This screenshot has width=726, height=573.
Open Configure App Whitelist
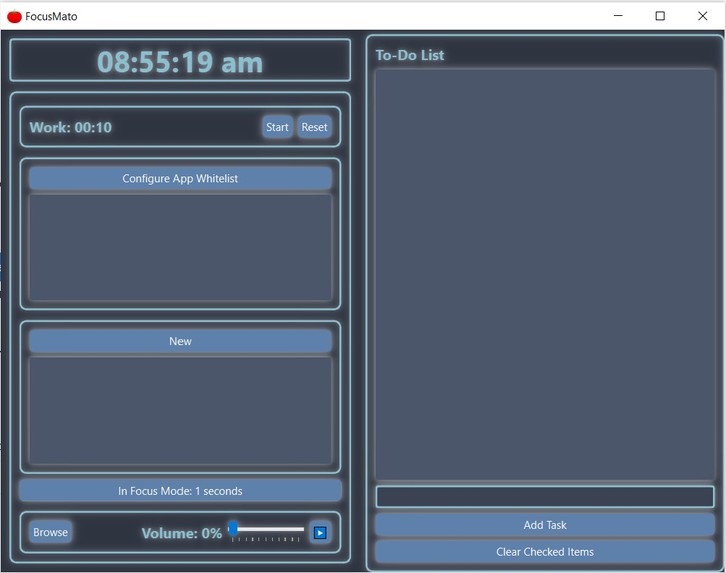[x=180, y=179]
